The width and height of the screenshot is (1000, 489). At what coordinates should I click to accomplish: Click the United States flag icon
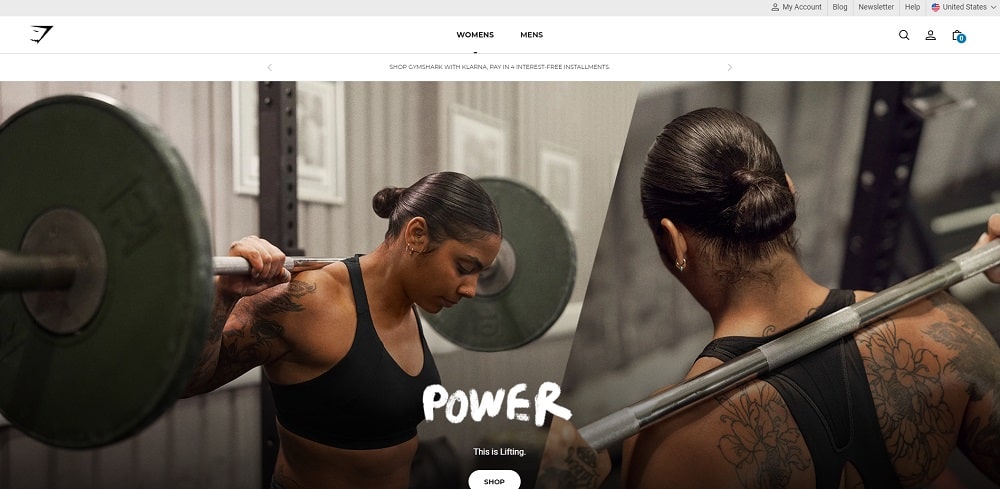pyautogui.click(x=935, y=7)
